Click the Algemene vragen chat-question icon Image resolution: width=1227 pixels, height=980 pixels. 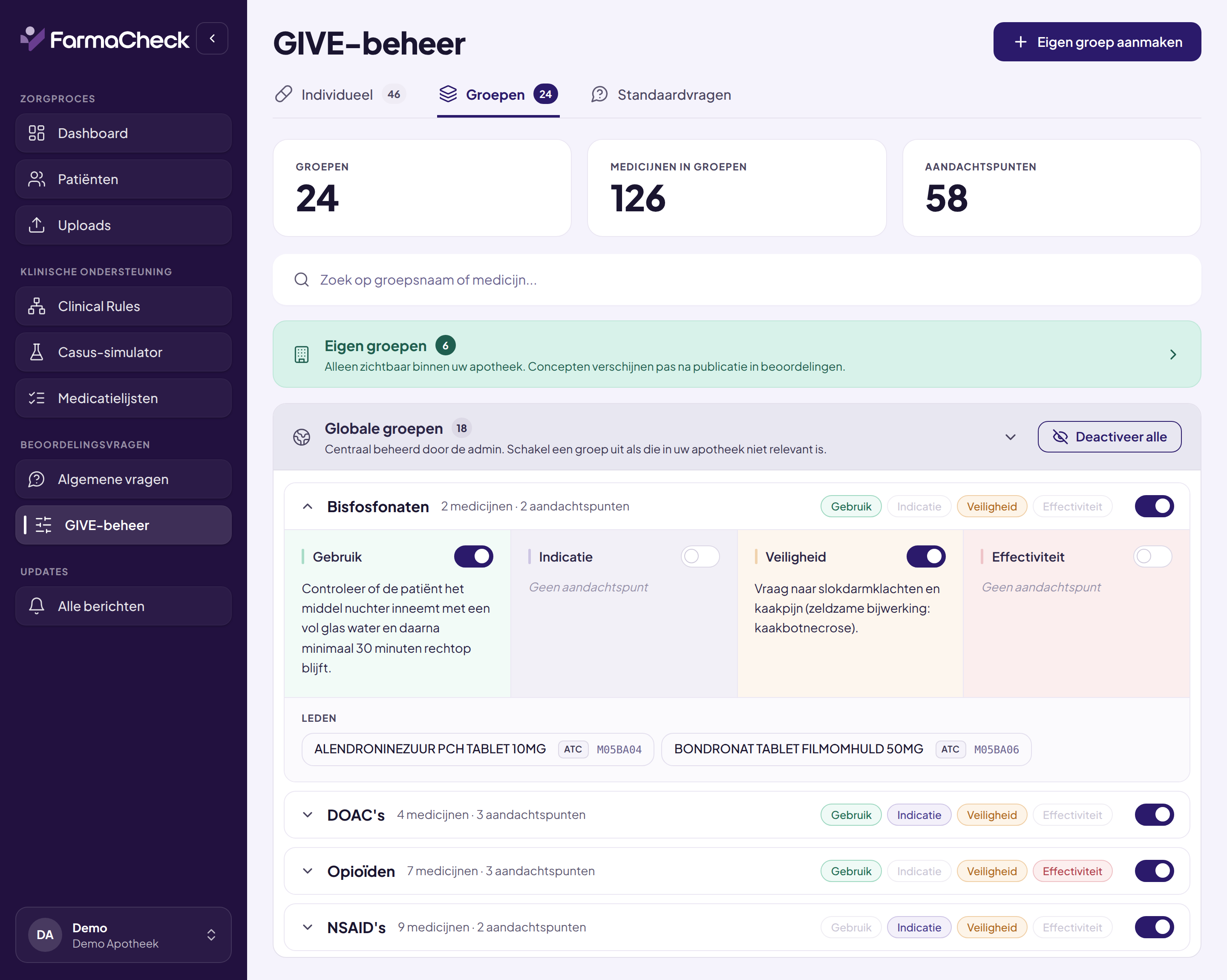click(36, 479)
